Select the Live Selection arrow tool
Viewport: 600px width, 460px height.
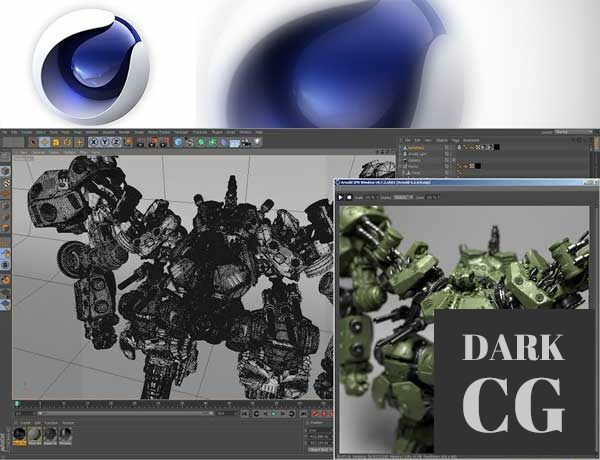(x=33, y=142)
